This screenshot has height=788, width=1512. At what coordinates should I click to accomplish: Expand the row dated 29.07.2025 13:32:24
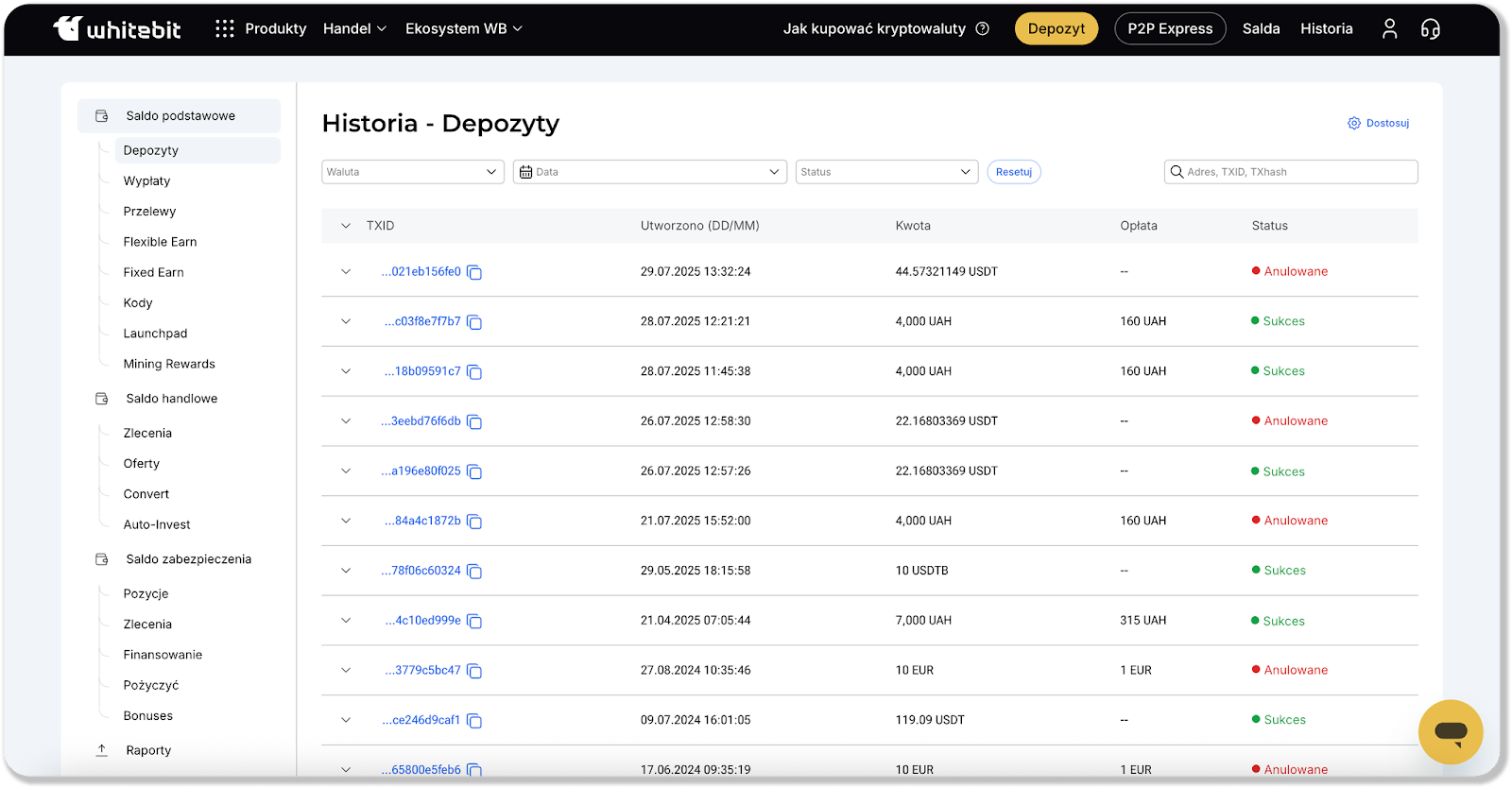(x=346, y=272)
